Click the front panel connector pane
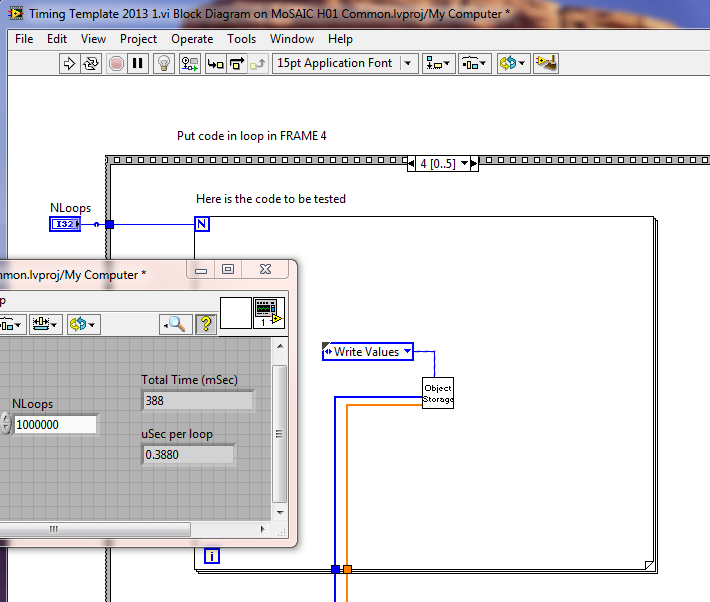This screenshot has width=710, height=602. (235, 313)
